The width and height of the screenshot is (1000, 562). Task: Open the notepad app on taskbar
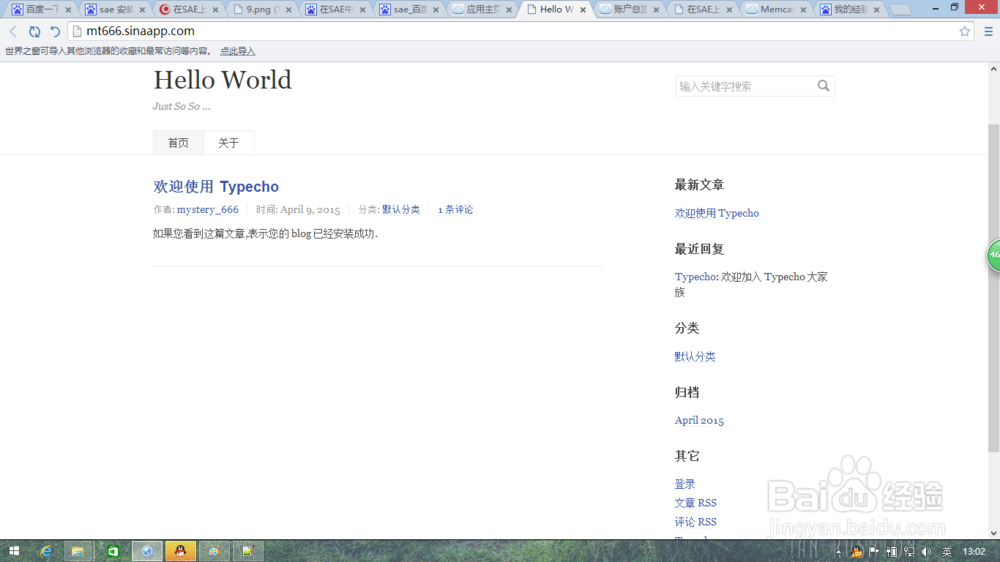pyautogui.click(x=247, y=551)
